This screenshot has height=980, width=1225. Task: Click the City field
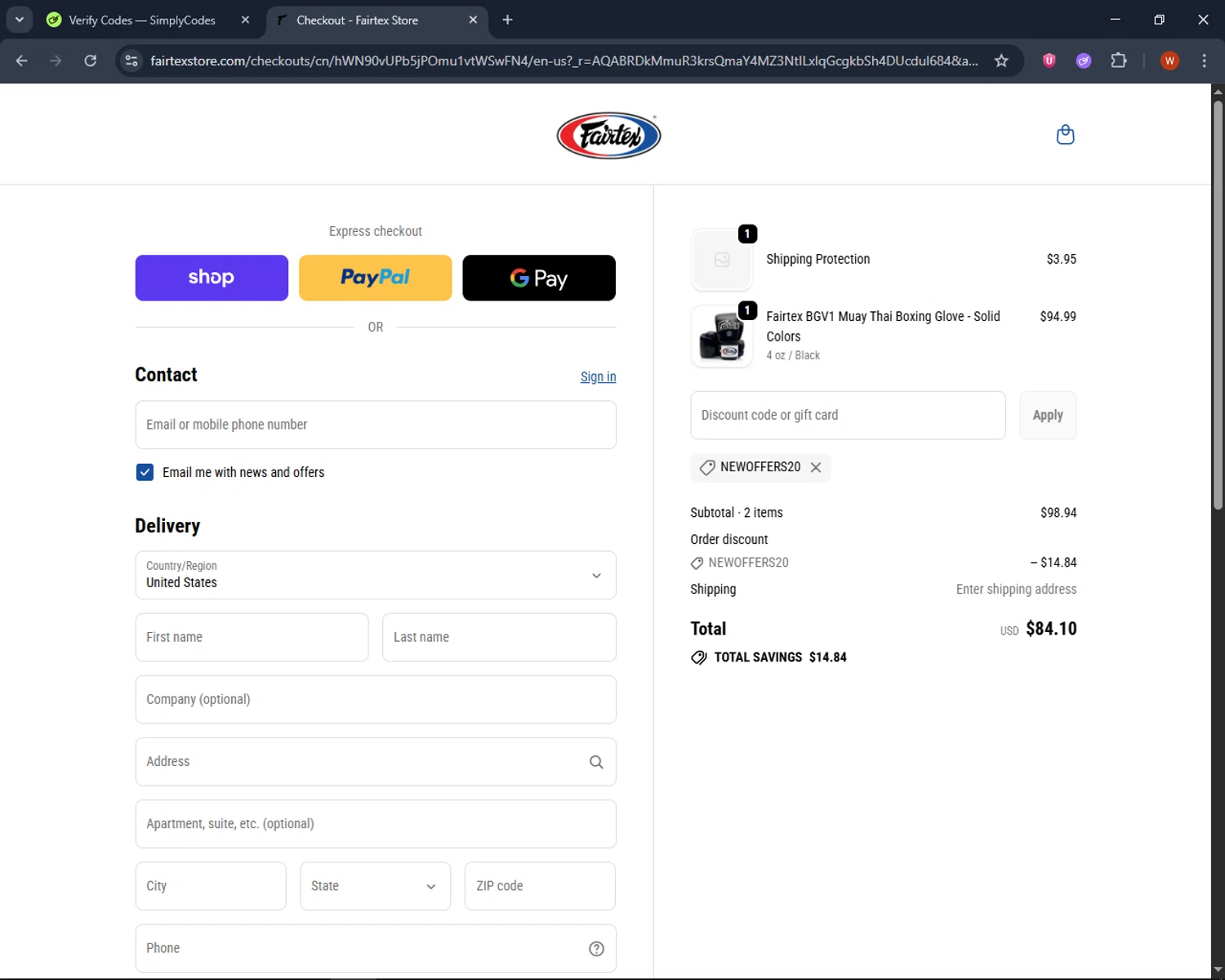coord(211,886)
